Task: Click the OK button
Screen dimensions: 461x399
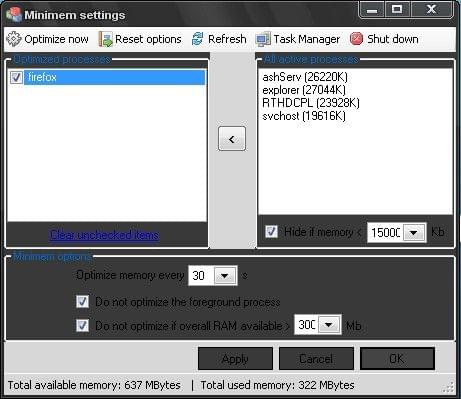Action: pos(397,359)
